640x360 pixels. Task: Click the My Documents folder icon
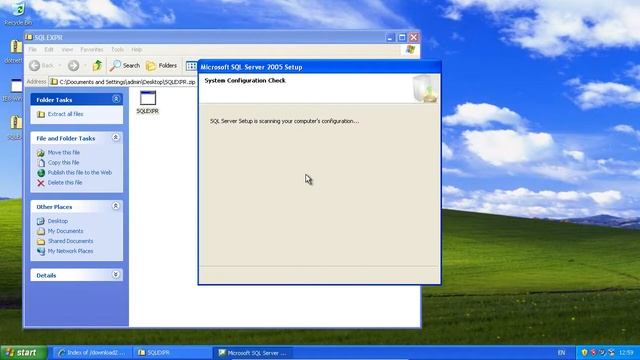tap(41, 231)
